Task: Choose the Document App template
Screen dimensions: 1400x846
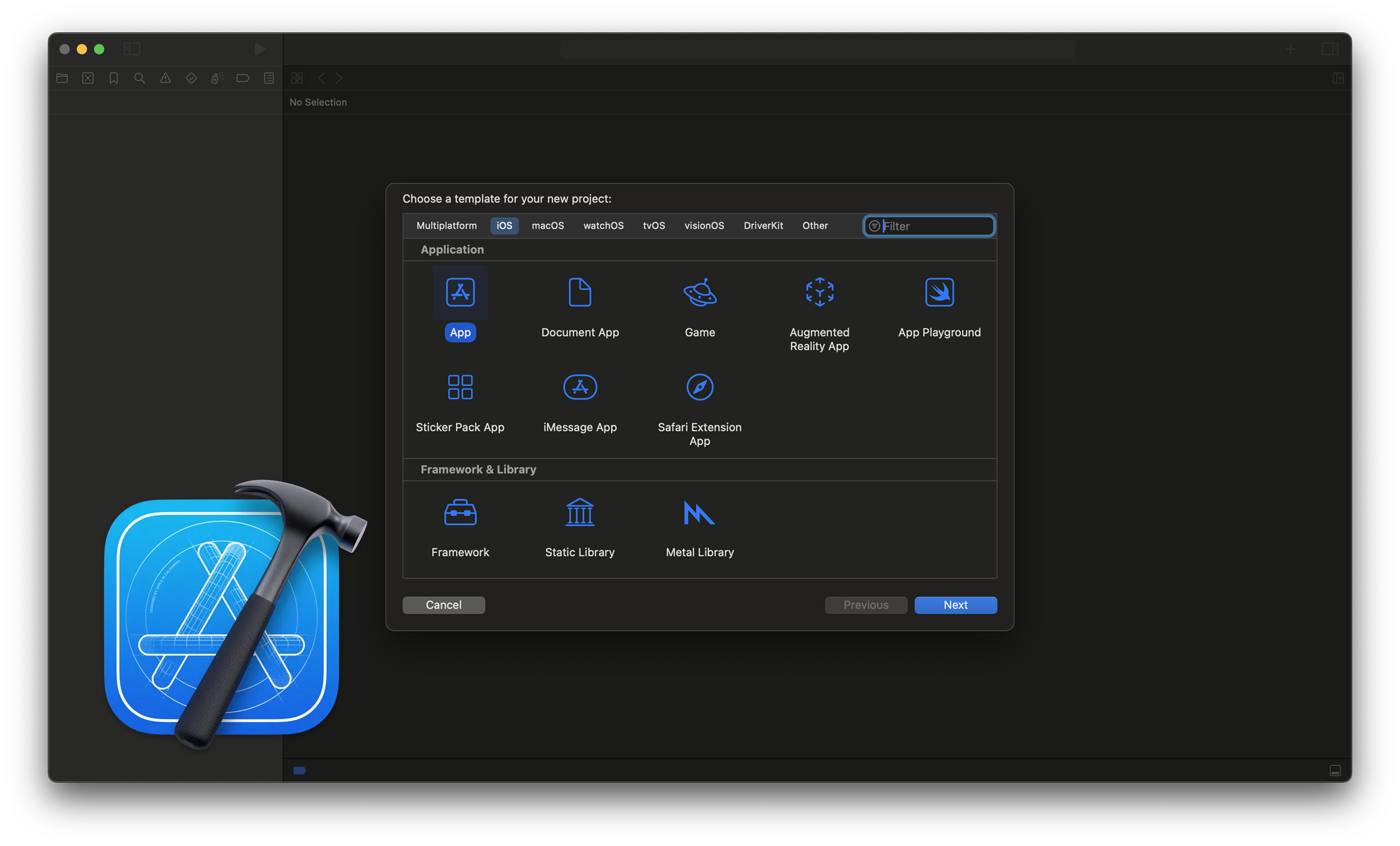Action: click(x=580, y=307)
